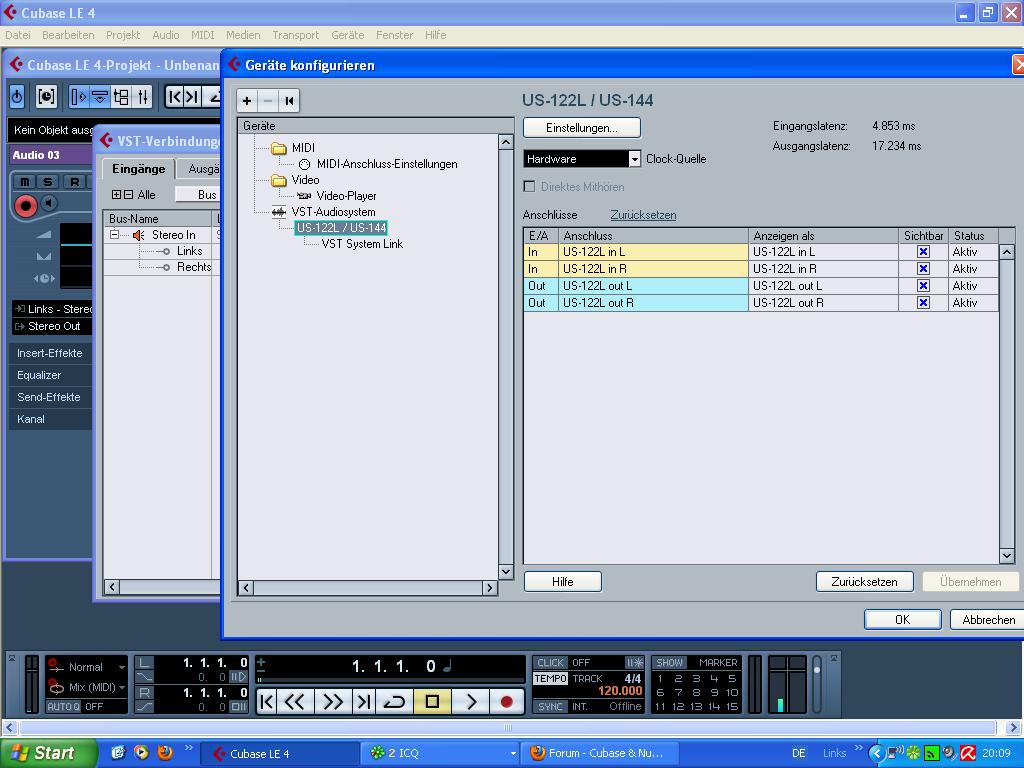Viewport: 1024px width, 768px height.
Task: Click the Zurücksetzen button at bottom
Action: [x=864, y=582]
